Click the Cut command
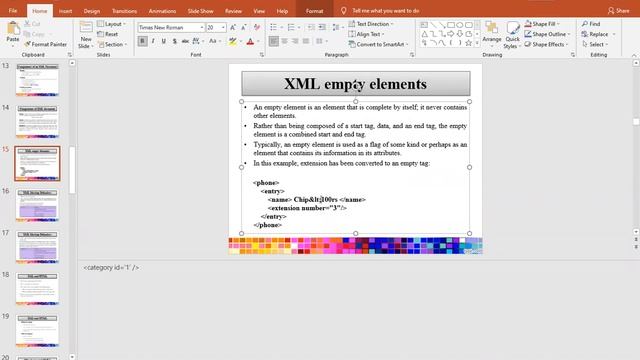Screen dimensions: 640x360 (x=32, y=24)
